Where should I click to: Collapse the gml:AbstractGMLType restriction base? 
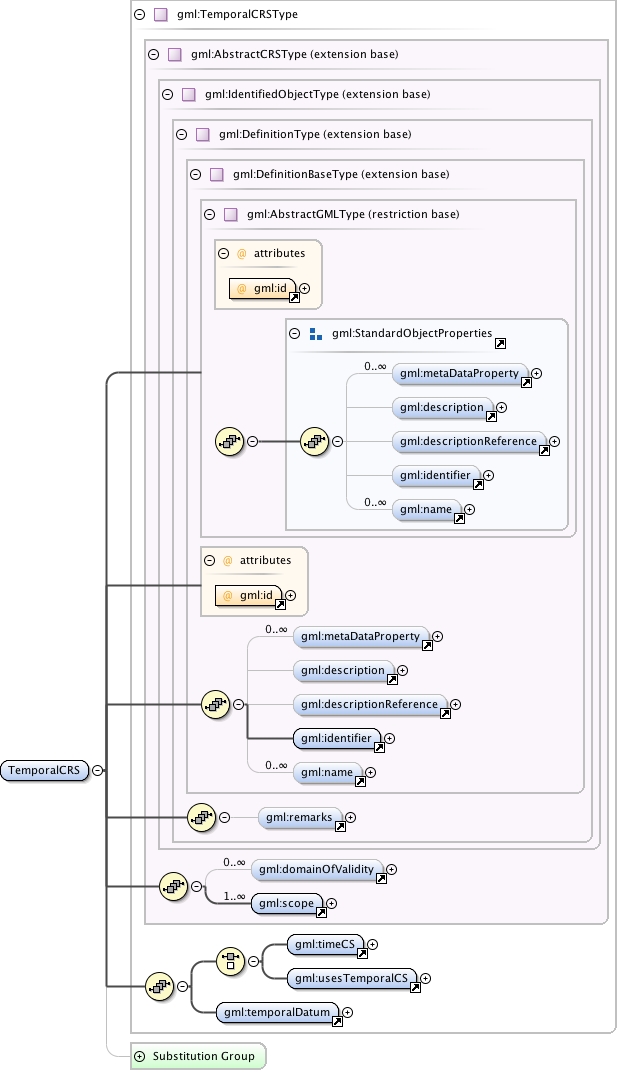[x=210, y=214]
